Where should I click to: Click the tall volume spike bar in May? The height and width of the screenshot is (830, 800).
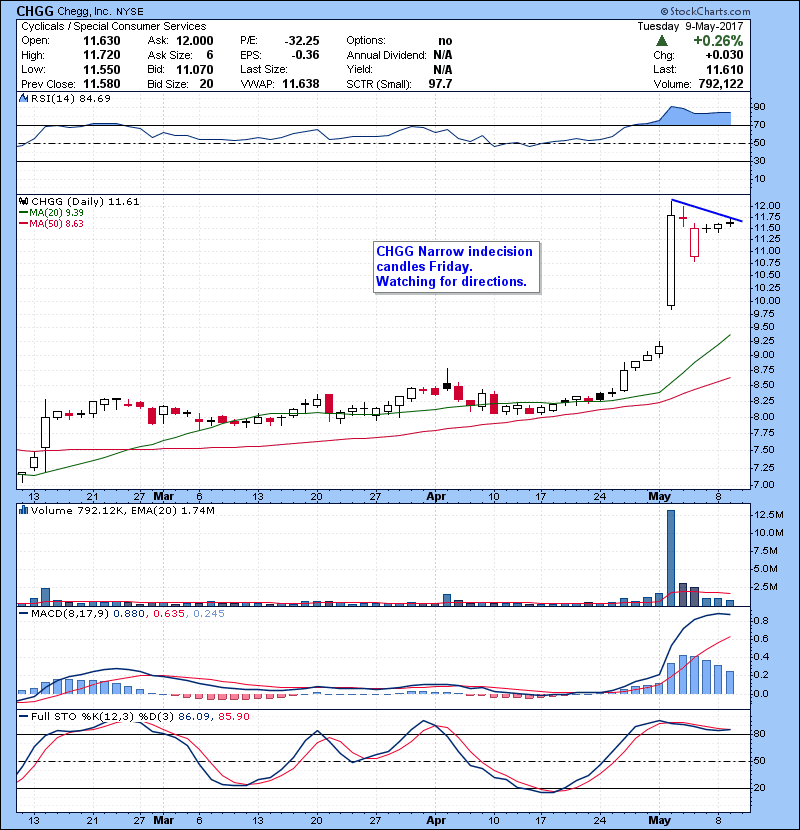(x=671, y=558)
